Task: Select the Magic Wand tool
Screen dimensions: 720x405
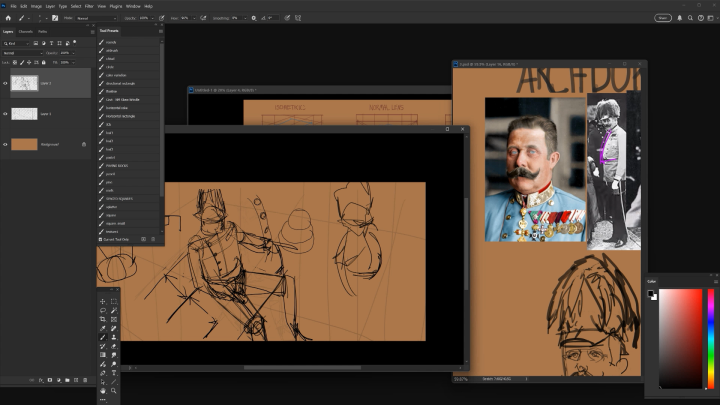Action: point(114,310)
